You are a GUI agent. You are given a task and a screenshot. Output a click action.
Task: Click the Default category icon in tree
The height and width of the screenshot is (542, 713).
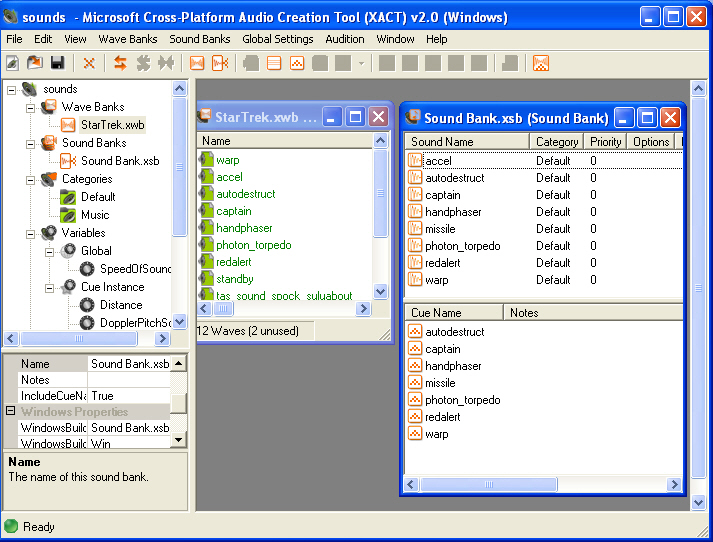68,197
